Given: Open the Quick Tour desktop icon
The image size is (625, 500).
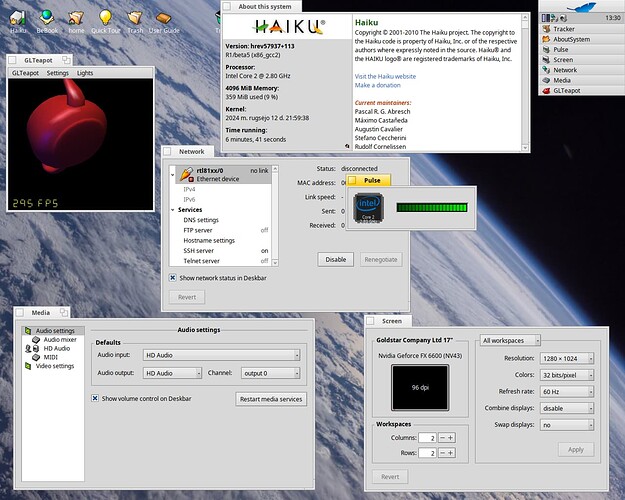Looking at the screenshot, I should pos(106,18).
